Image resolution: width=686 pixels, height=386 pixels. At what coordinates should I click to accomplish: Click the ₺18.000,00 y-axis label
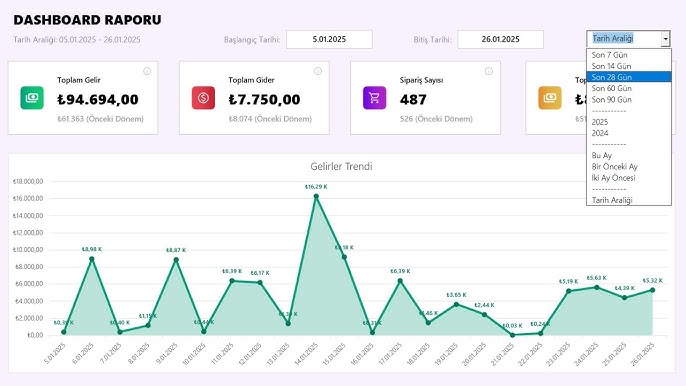(28, 181)
